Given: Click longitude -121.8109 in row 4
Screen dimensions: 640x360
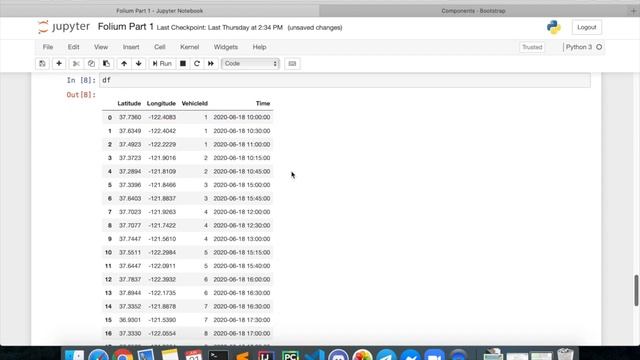Looking at the screenshot, I should [x=162, y=171].
